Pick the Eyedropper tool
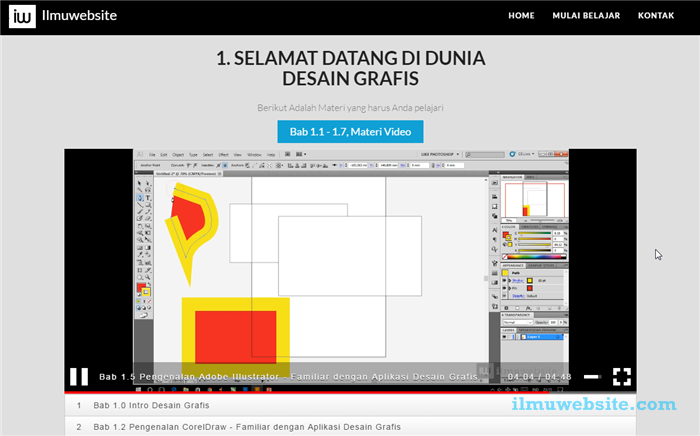The height and width of the screenshot is (436, 700). click(140, 254)
